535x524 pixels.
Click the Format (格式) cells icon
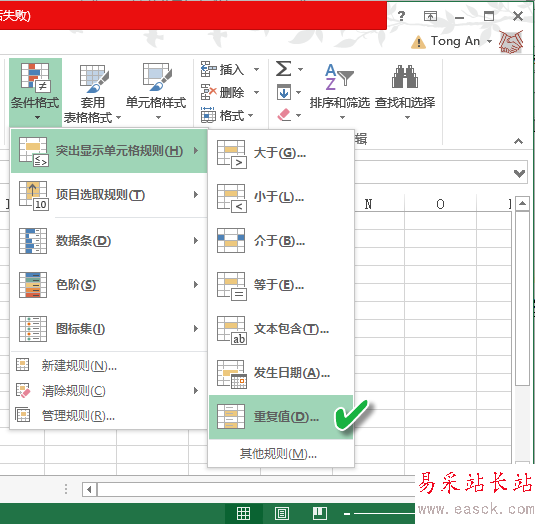pos(208,115)
